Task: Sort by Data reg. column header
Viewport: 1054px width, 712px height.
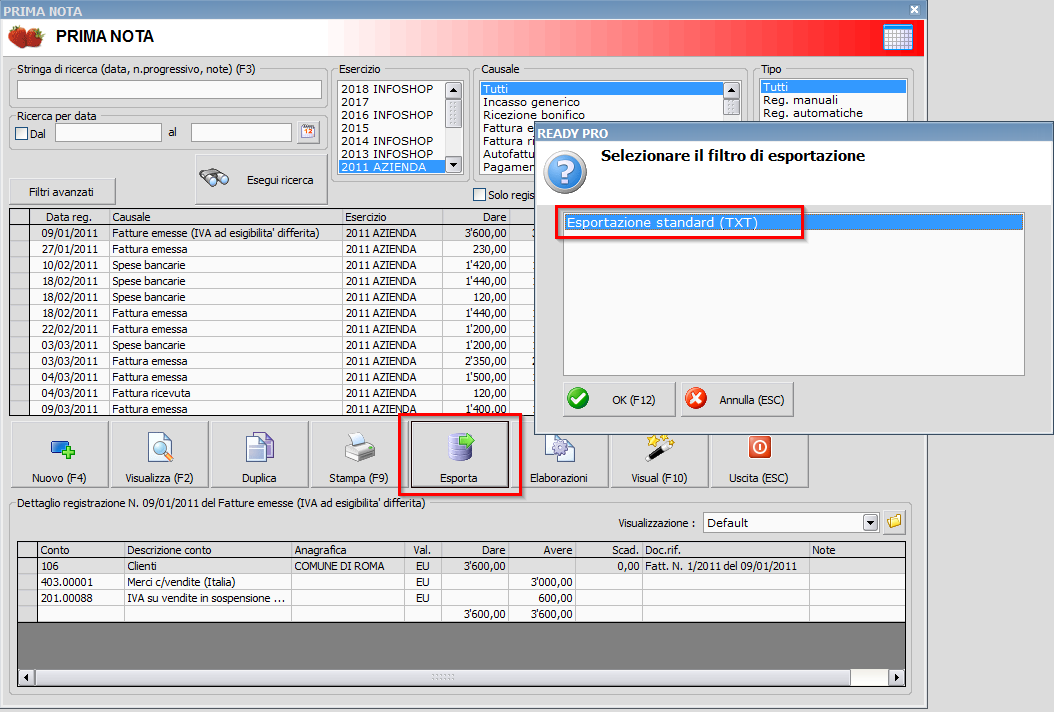Action: (x=70, y=216)
